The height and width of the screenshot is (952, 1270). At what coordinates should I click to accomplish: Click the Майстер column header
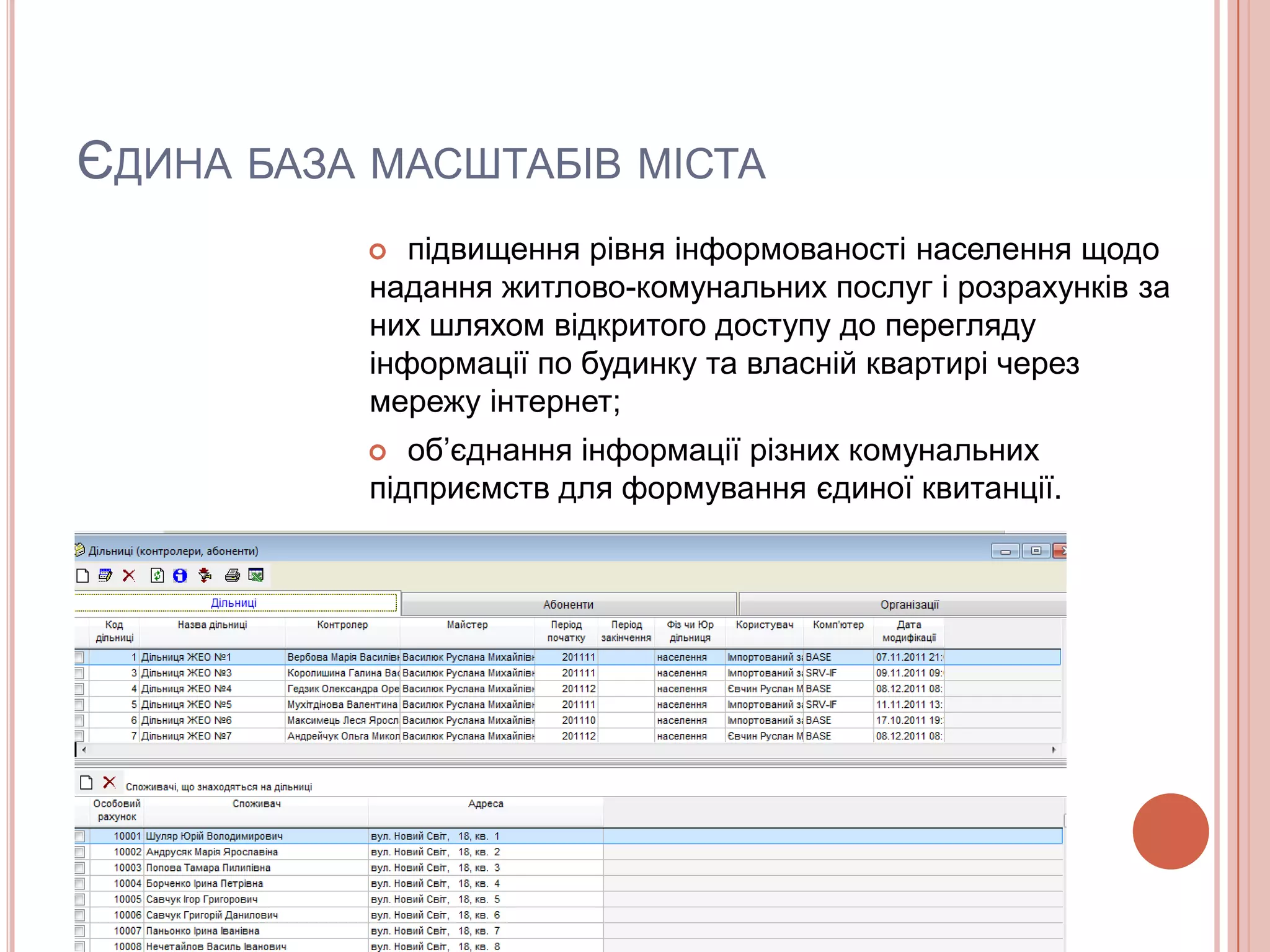[467, 632]
